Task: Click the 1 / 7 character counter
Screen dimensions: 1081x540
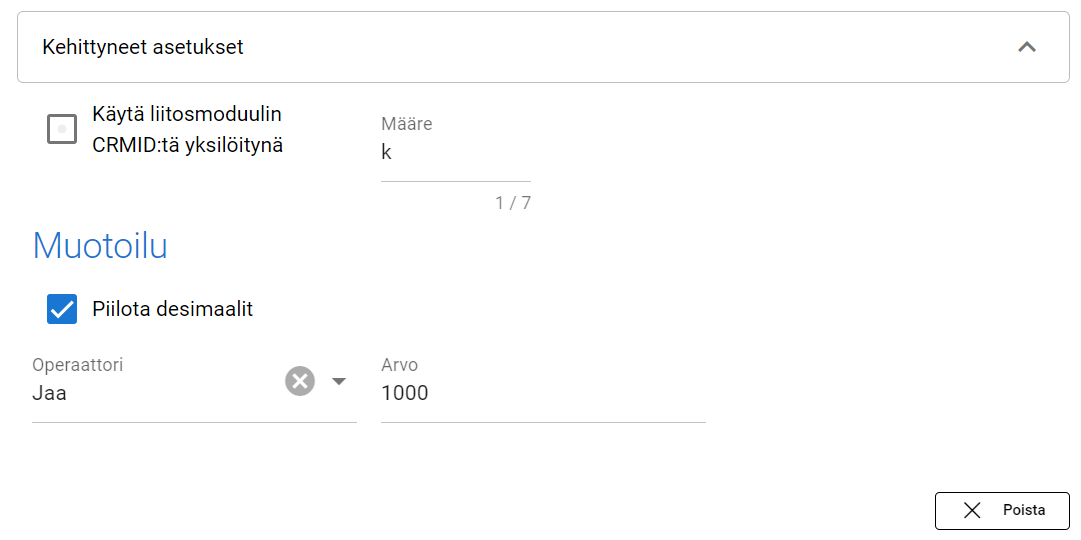Action: 512,203
